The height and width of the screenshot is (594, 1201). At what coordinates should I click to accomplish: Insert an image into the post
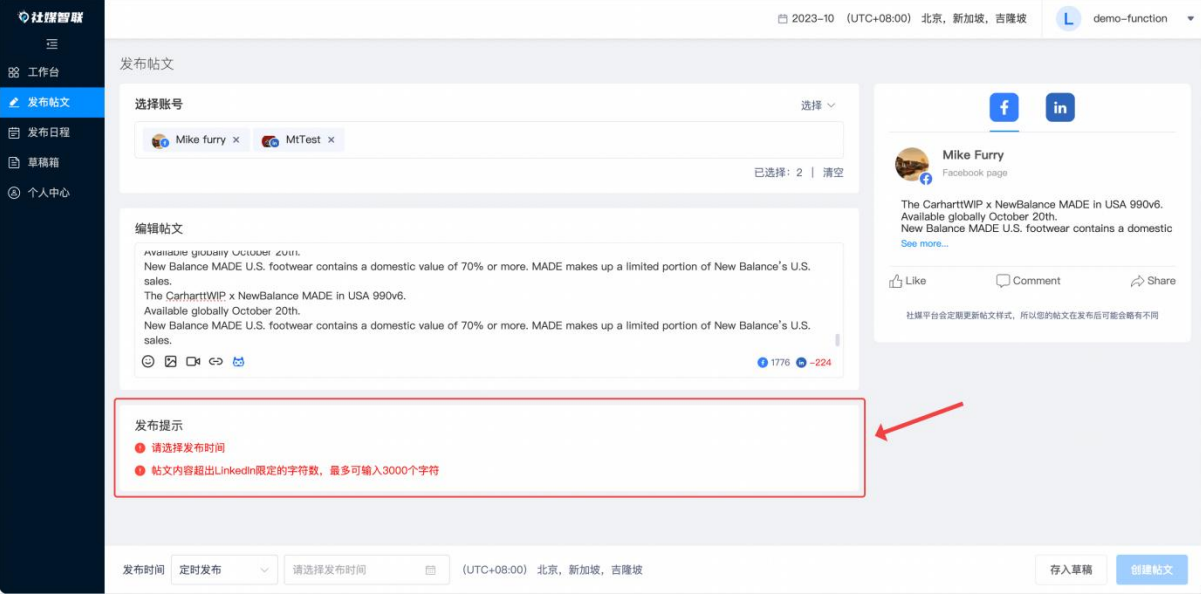(170, 361)
